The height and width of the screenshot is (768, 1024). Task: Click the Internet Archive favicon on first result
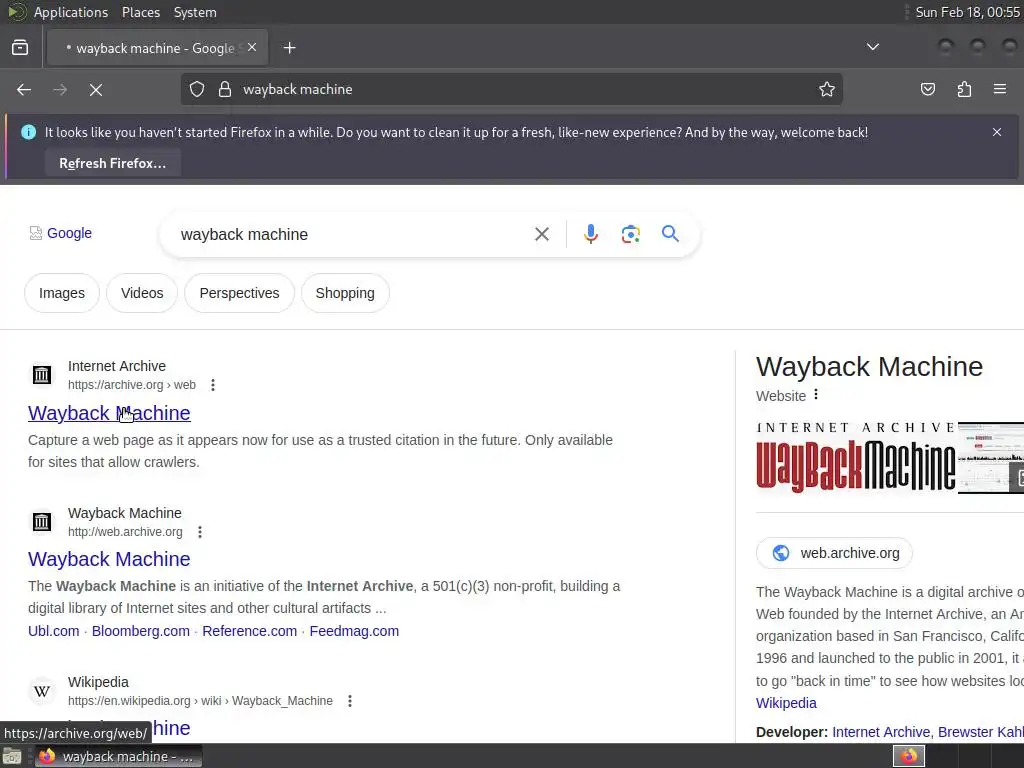pos(42,375)
